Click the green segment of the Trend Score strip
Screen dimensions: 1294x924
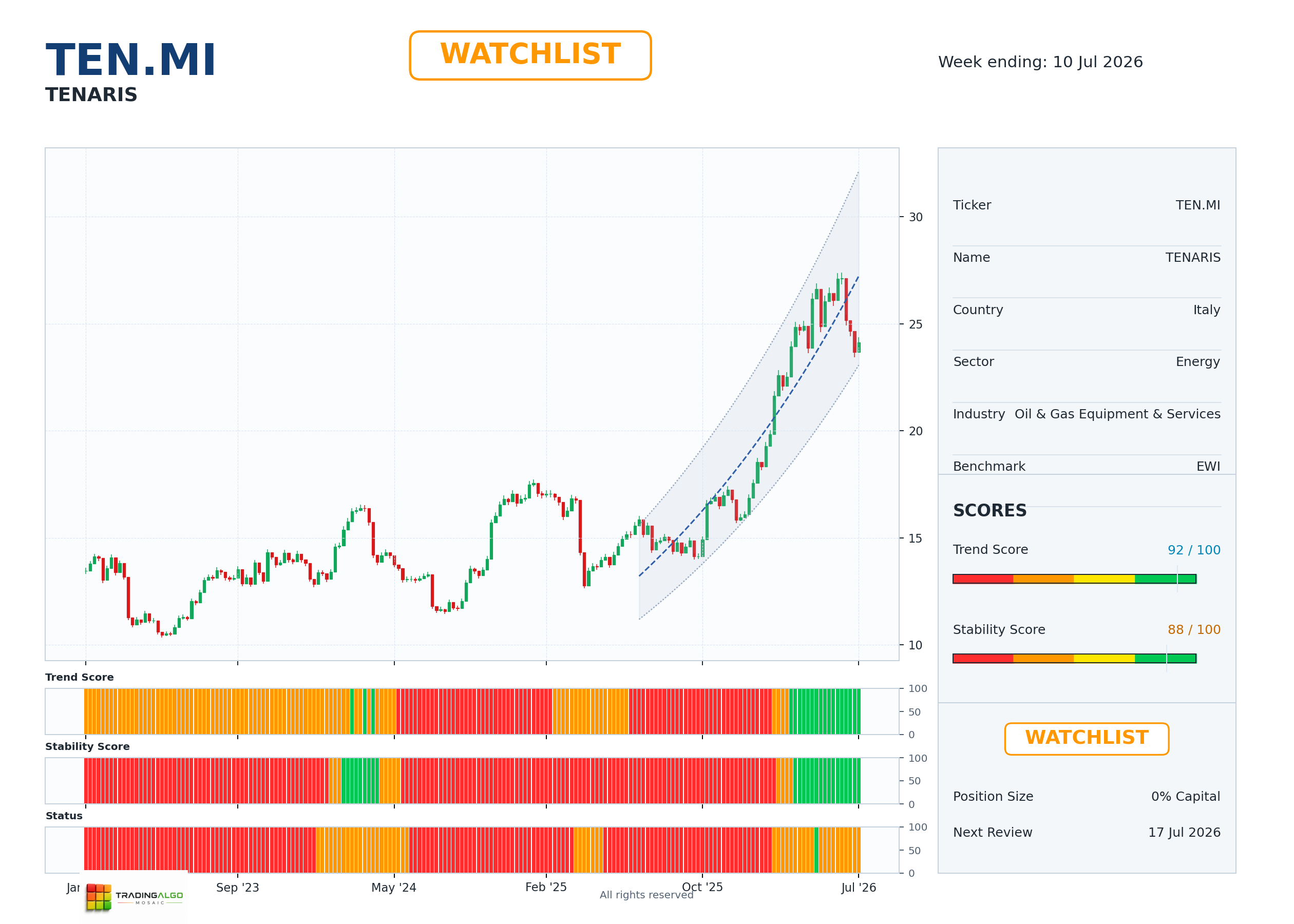coord(825,711)
